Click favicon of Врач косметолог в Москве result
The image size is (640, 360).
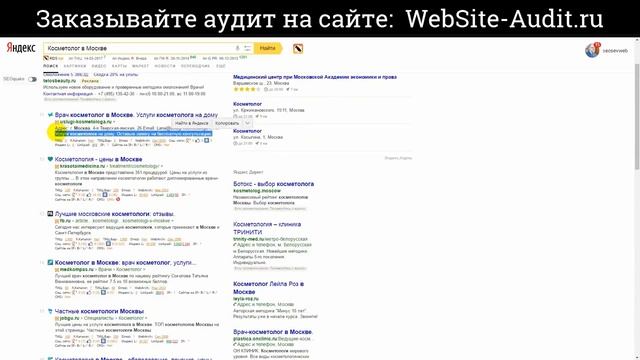point(50,115)
